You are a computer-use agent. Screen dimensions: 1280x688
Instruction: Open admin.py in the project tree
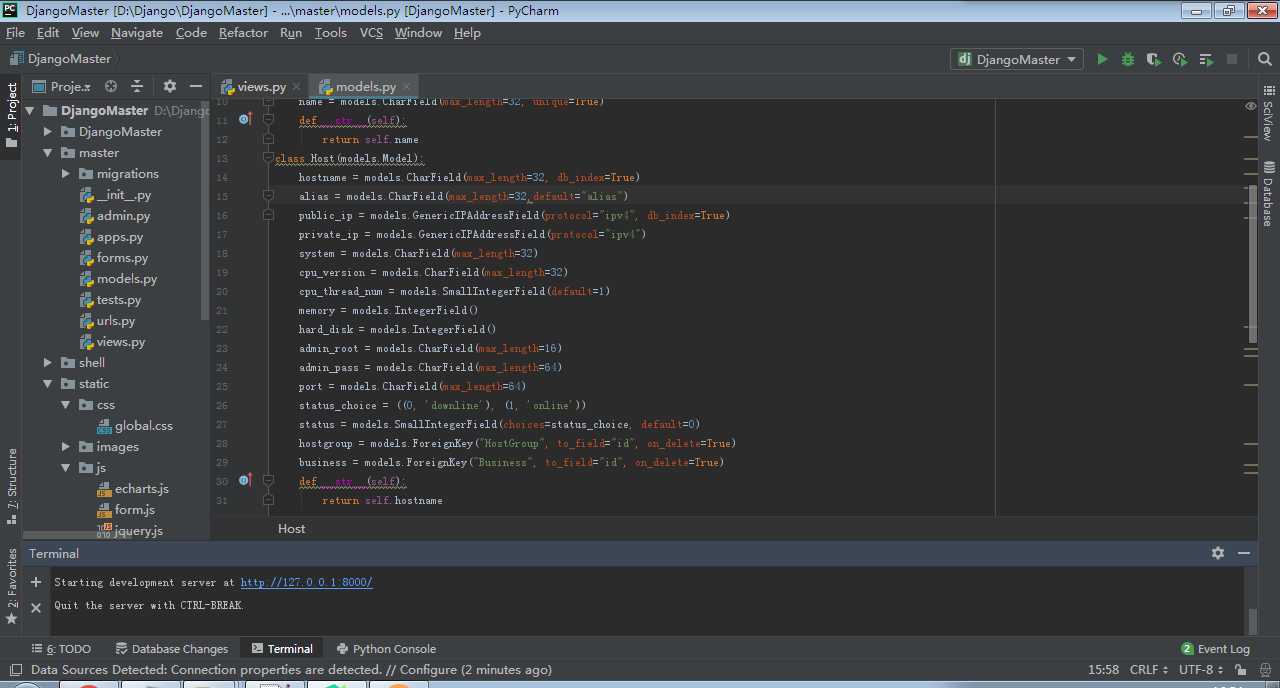coord(115,216)
